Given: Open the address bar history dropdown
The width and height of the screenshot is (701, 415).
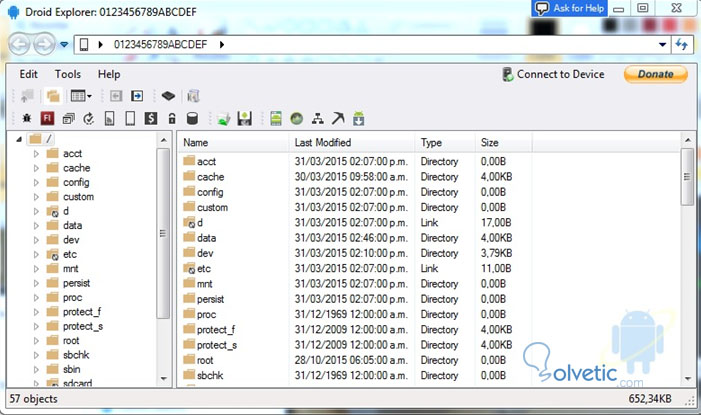Looking at the screenshot, I should click(663, 44).
